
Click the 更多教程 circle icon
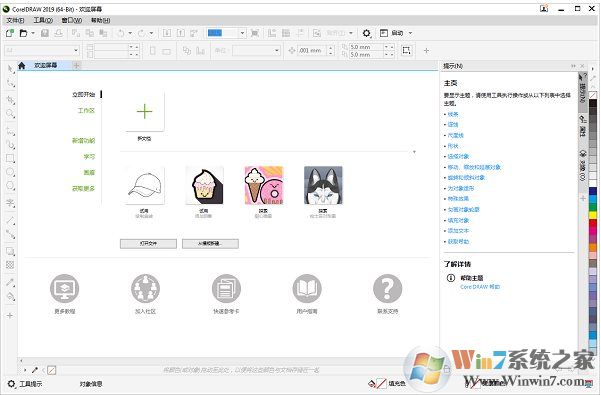64,288
